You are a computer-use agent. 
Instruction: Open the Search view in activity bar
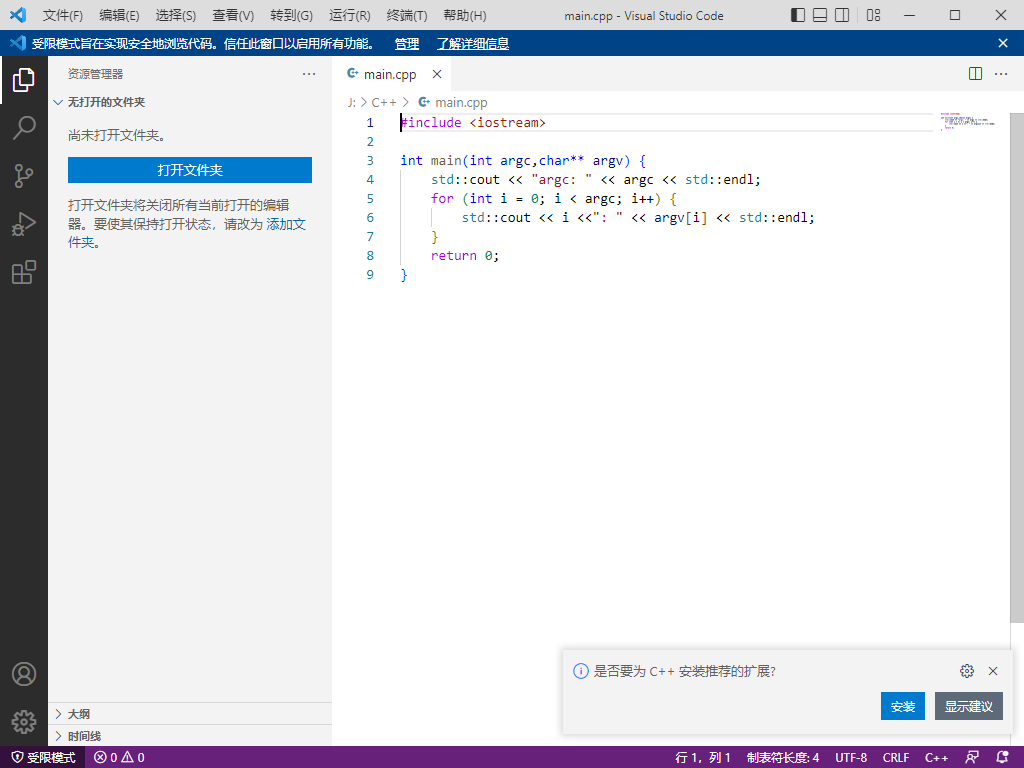pyautogui.click(x=24, y=128)
